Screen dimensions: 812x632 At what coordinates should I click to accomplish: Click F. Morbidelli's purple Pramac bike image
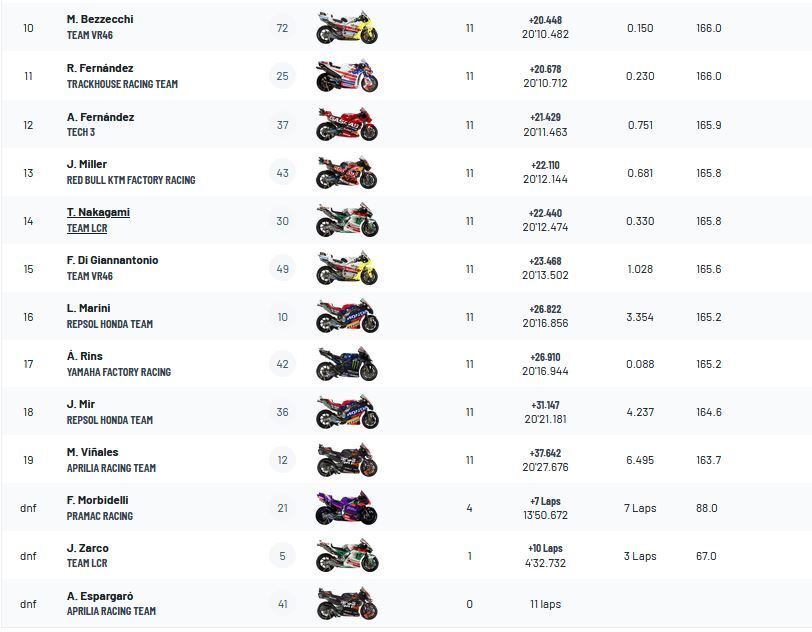[347, 508]
